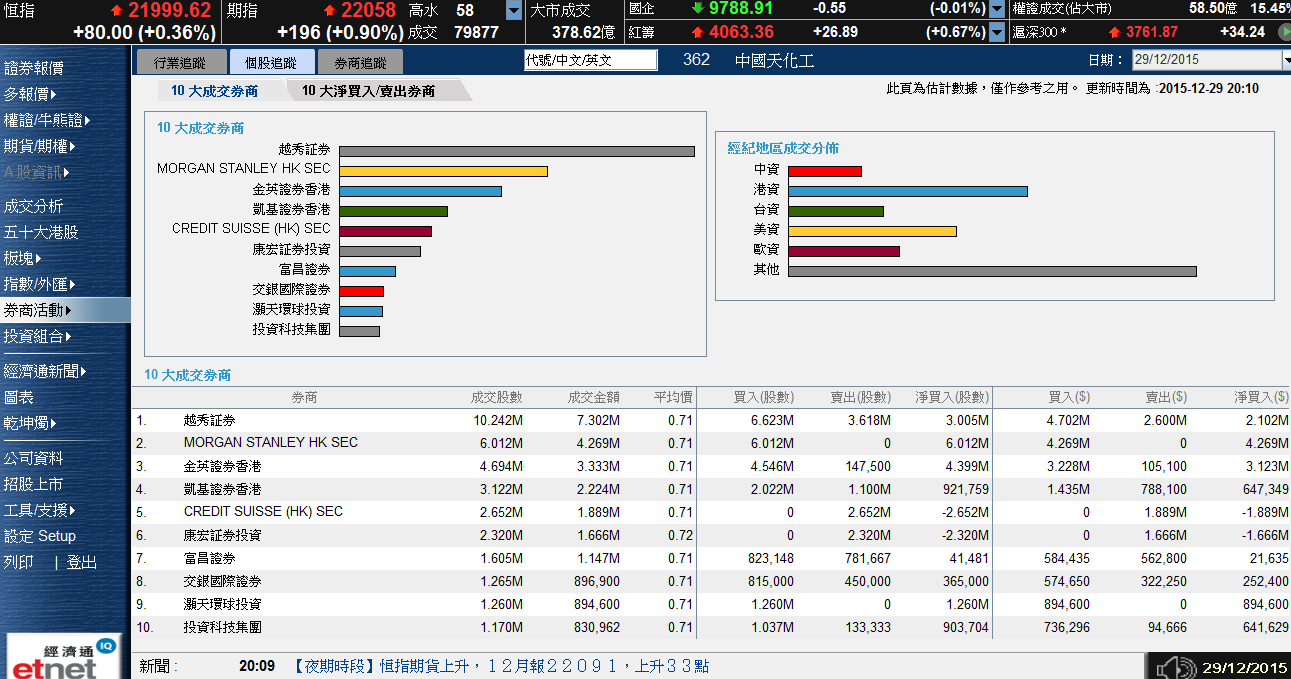Image resolution: width=1291 pixels, height=679 pixels.
Task: Open 招股上市 in the sidebar
Action: pos(34,484)
